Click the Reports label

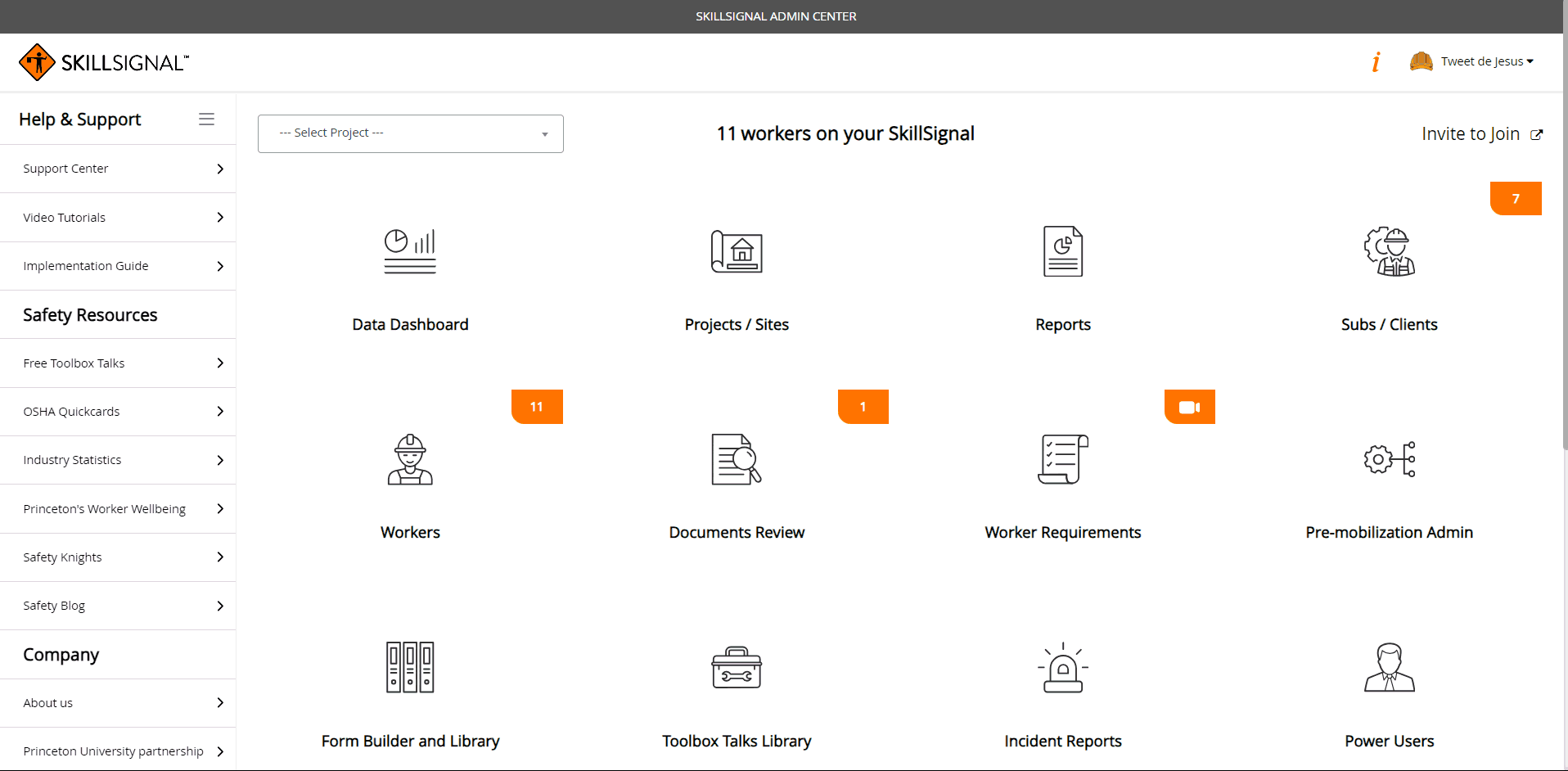tap(1063, 324)
